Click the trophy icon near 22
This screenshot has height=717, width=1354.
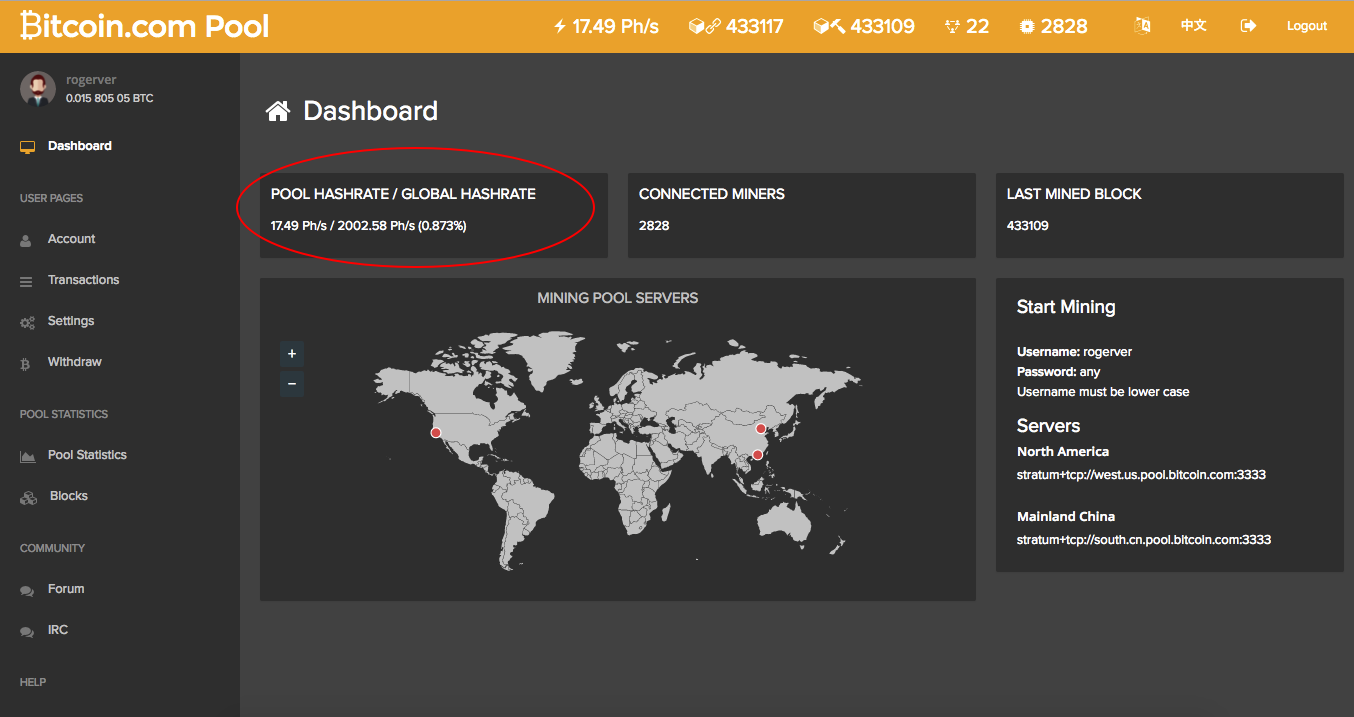click(952, 27)
